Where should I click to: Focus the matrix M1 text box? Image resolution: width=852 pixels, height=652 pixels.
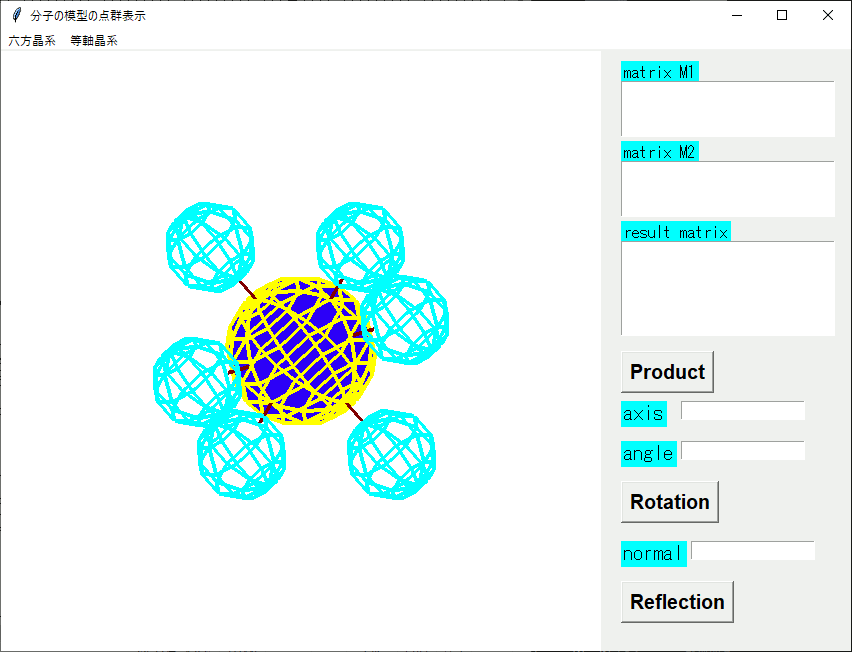point(728,109)
